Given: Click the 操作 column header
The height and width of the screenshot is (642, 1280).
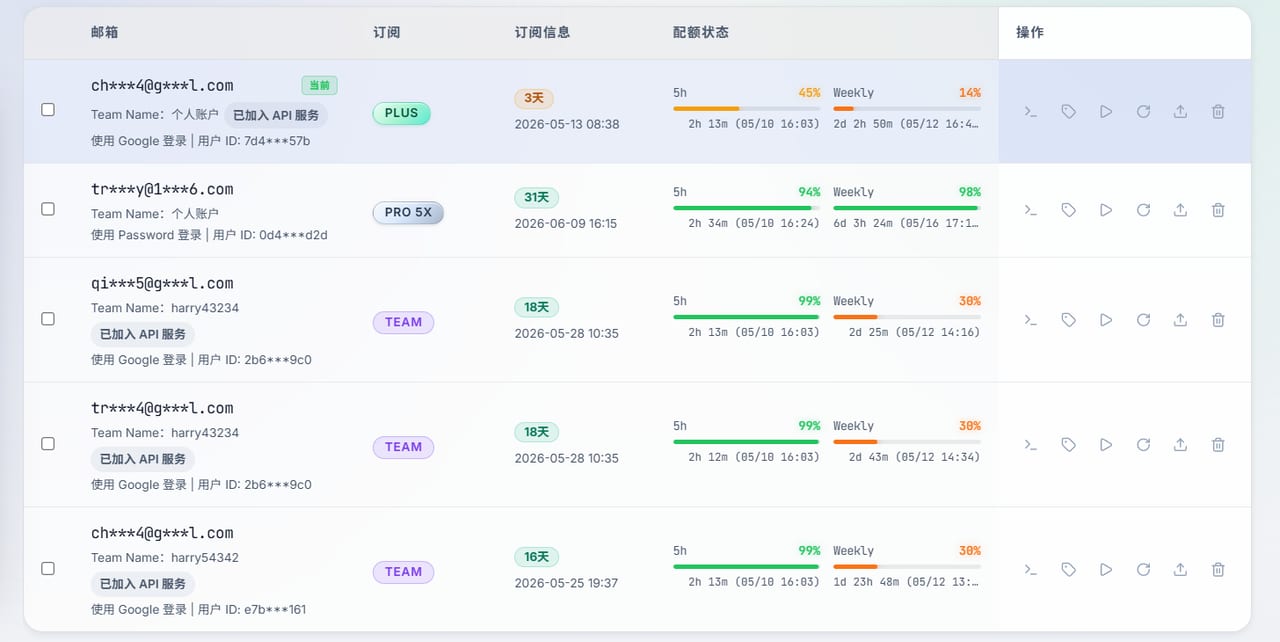Looking at the screenshot, I should coord(1030,32).
